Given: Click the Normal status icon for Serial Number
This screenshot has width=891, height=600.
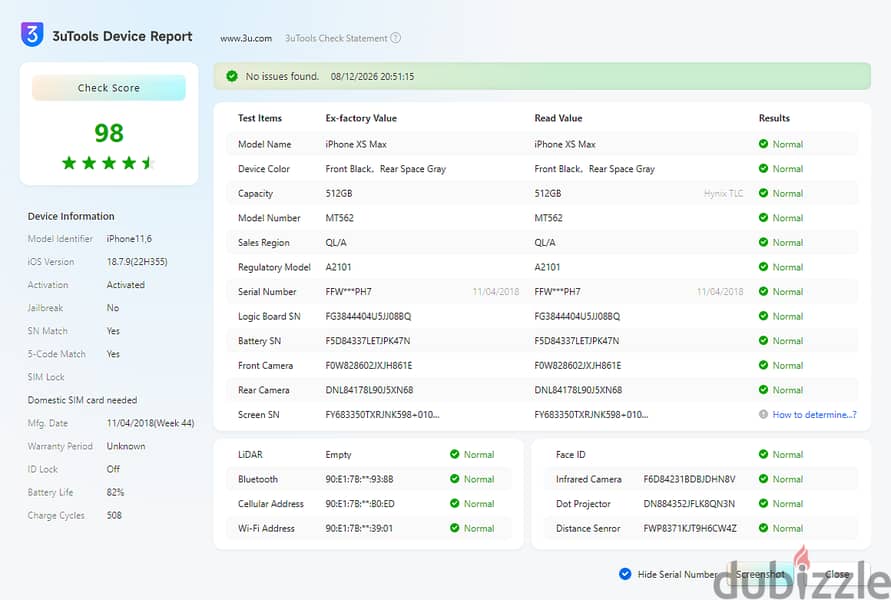Looking at the screenshot, I should tap(763, 291).
